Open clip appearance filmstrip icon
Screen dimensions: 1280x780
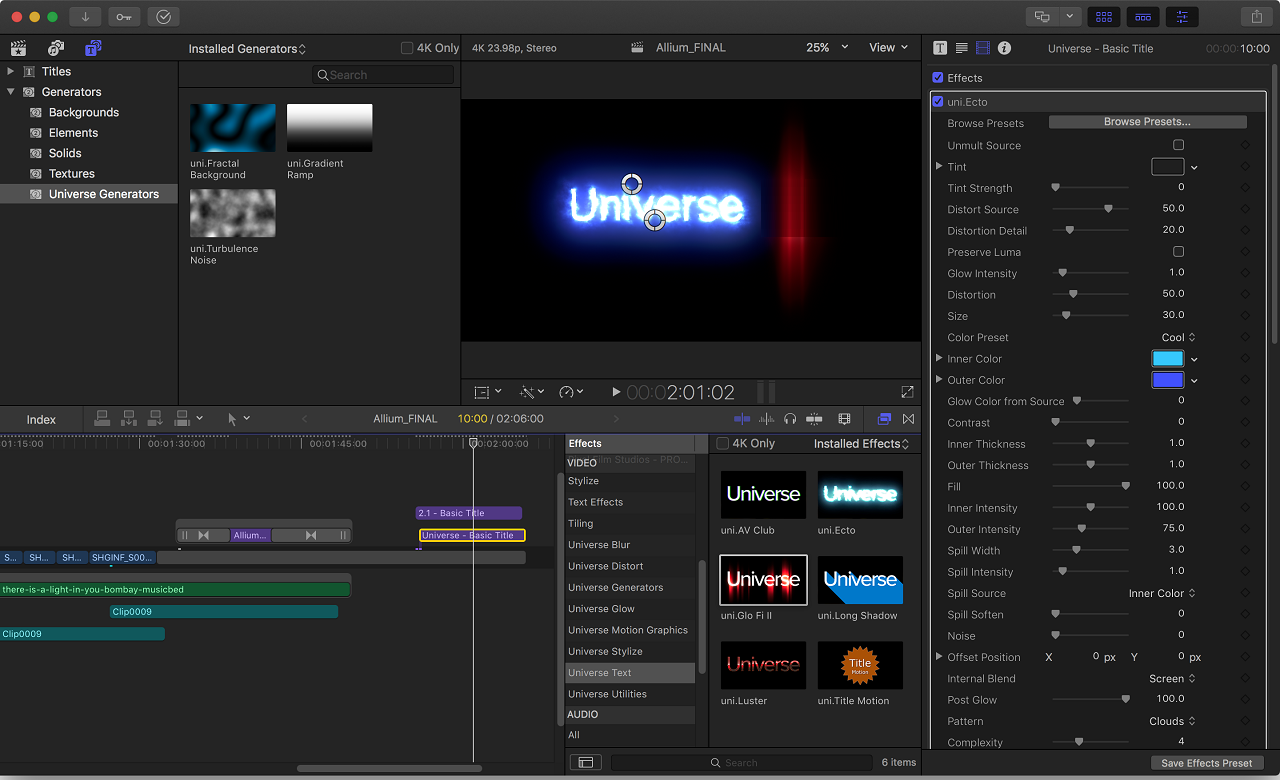[845, 419]
